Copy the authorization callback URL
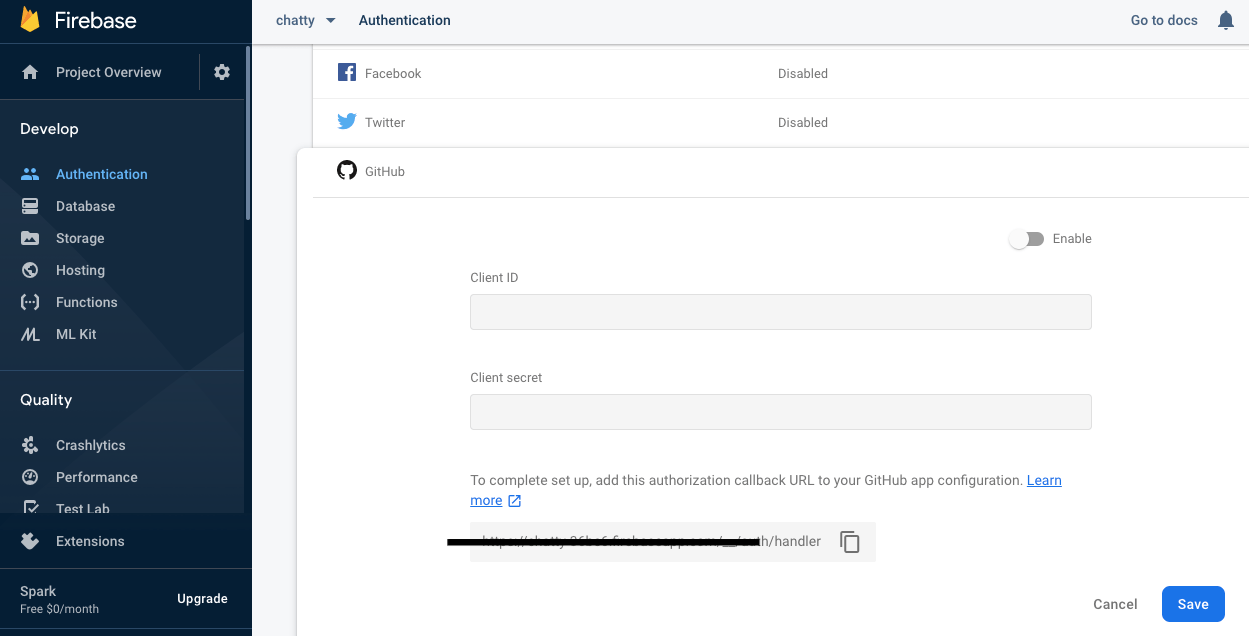The image size is (1249, 636). tap(850, 542)
